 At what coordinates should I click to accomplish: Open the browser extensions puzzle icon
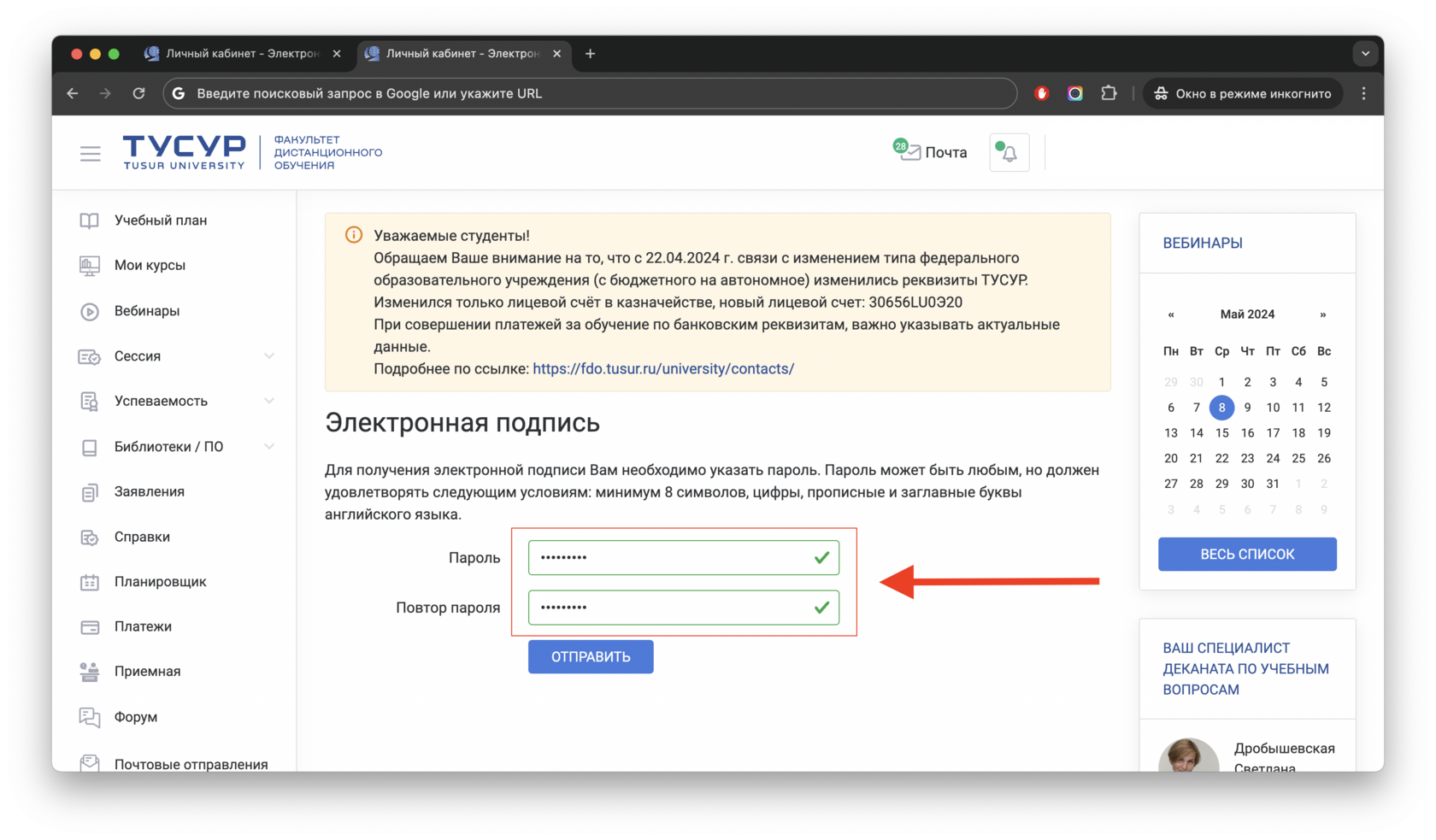(1109, 93)
